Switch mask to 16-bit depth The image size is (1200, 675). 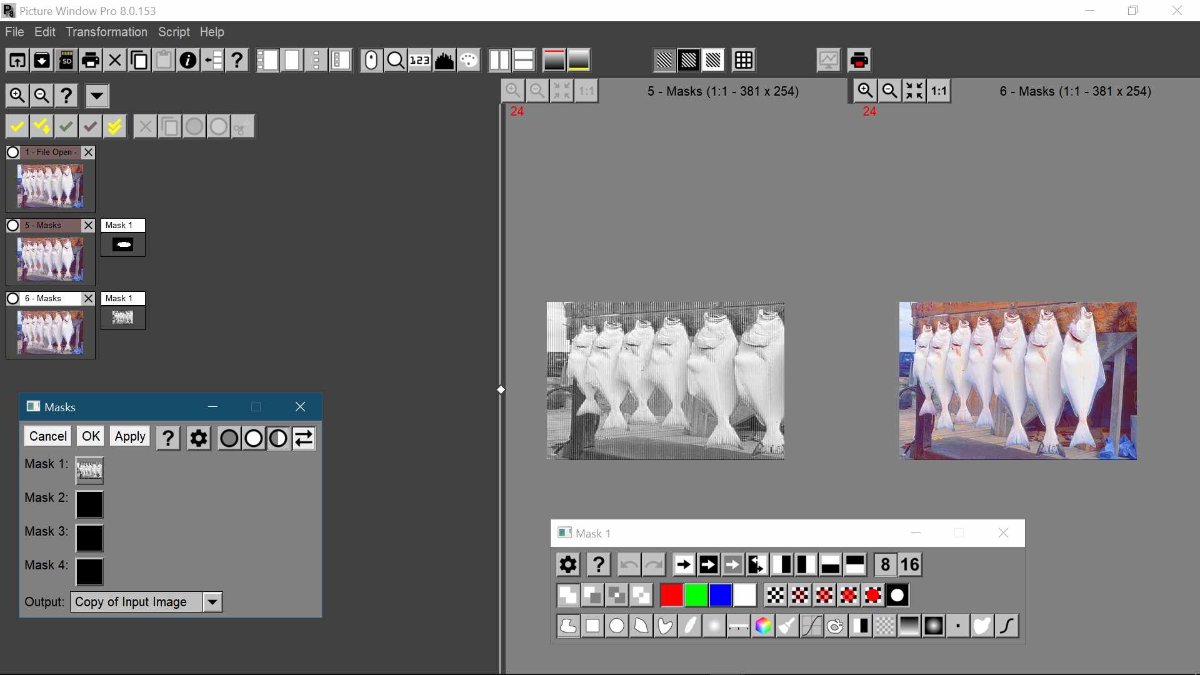[909, 565]
